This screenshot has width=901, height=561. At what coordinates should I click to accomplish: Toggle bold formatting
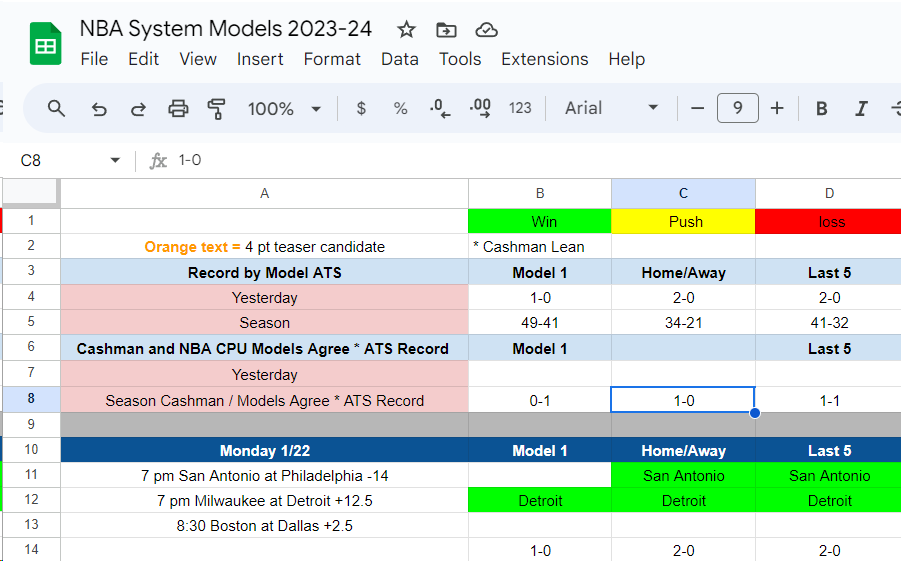coord(822,108)
